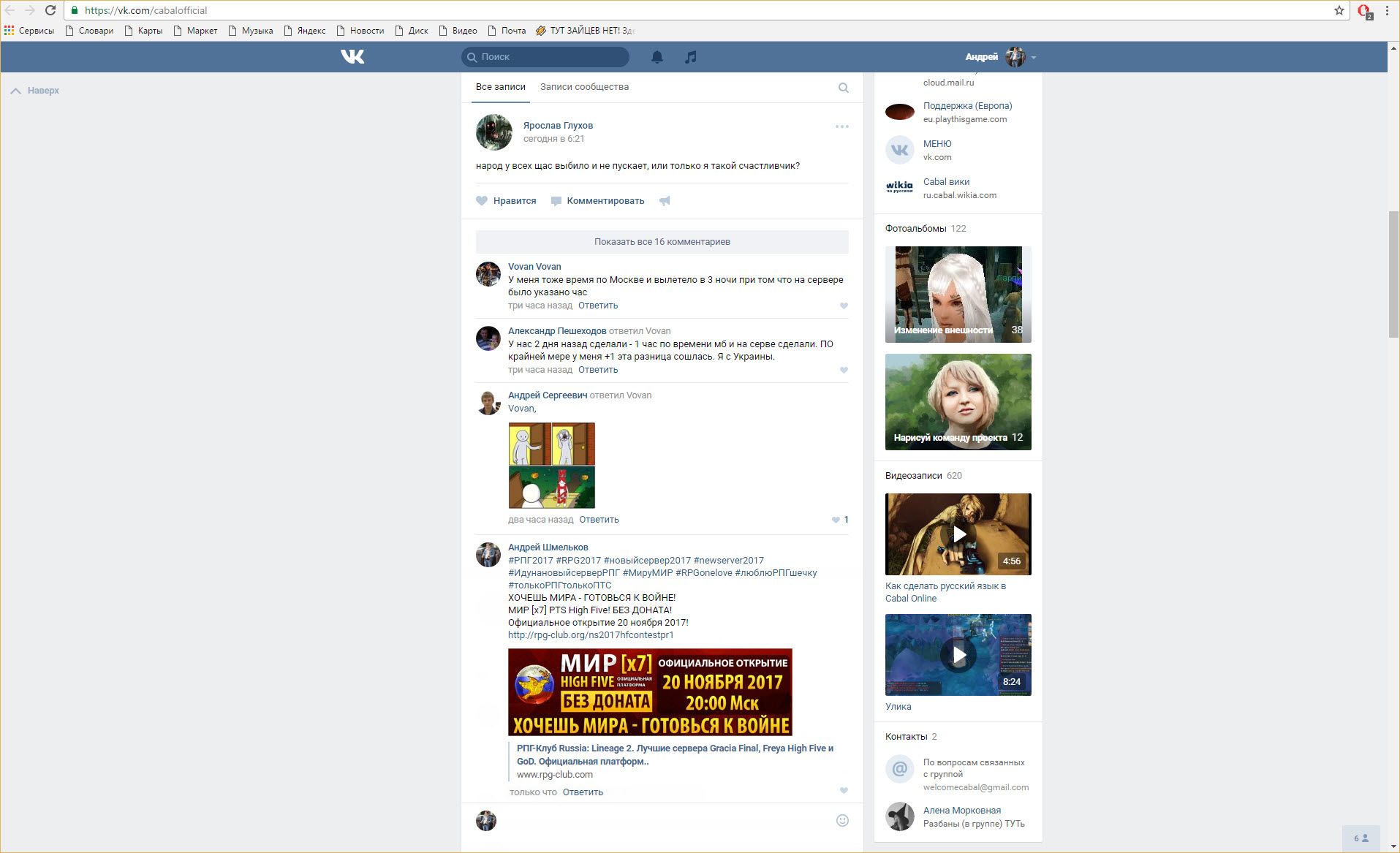This screenshot has height=853, width=1400.
Task: Select the Все записи tab
Action: click(x=500, y=87)
